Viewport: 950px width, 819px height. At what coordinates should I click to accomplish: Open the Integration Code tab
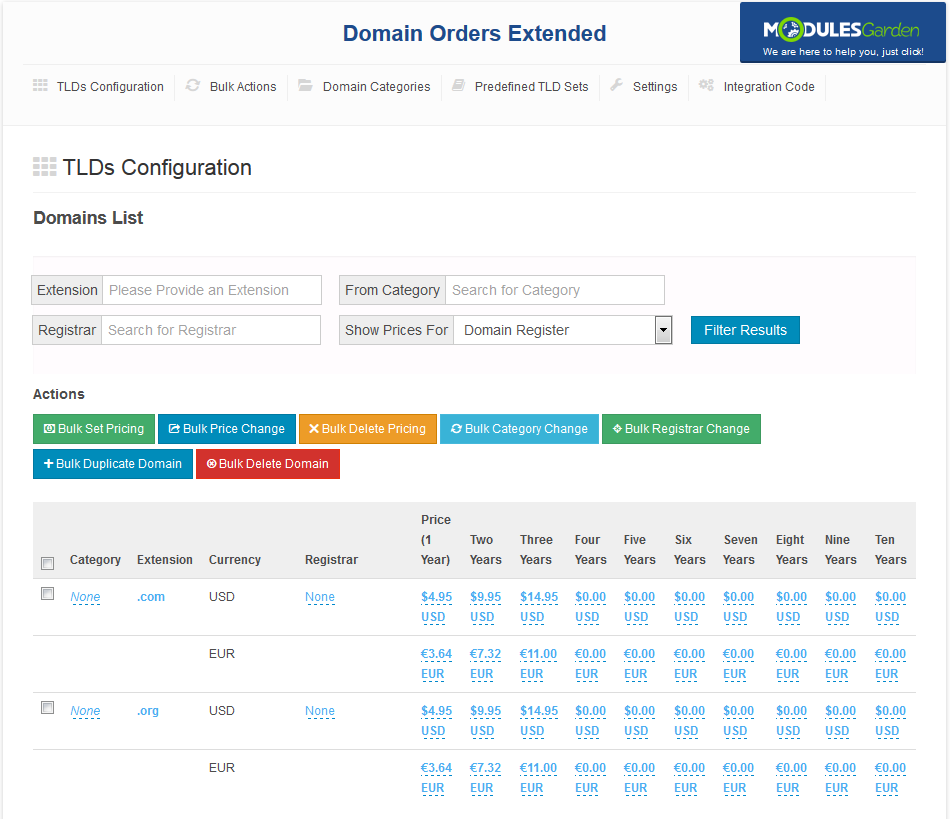pos(769,87)
